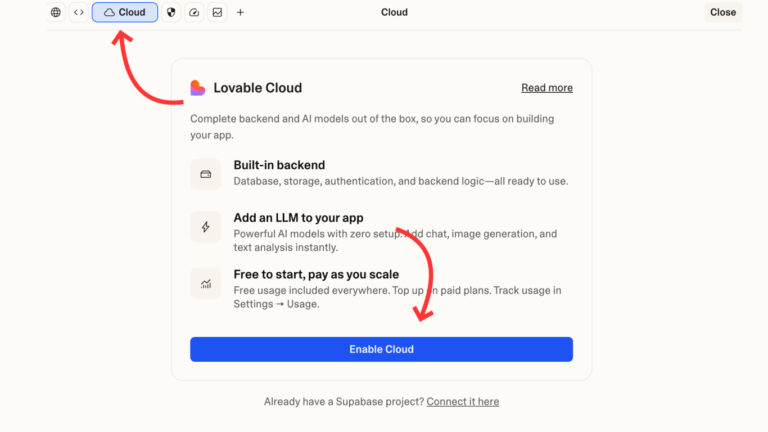The image size is (768, 432).
Task: Switch to the code view icon
Action: click(x=78, y=13)
